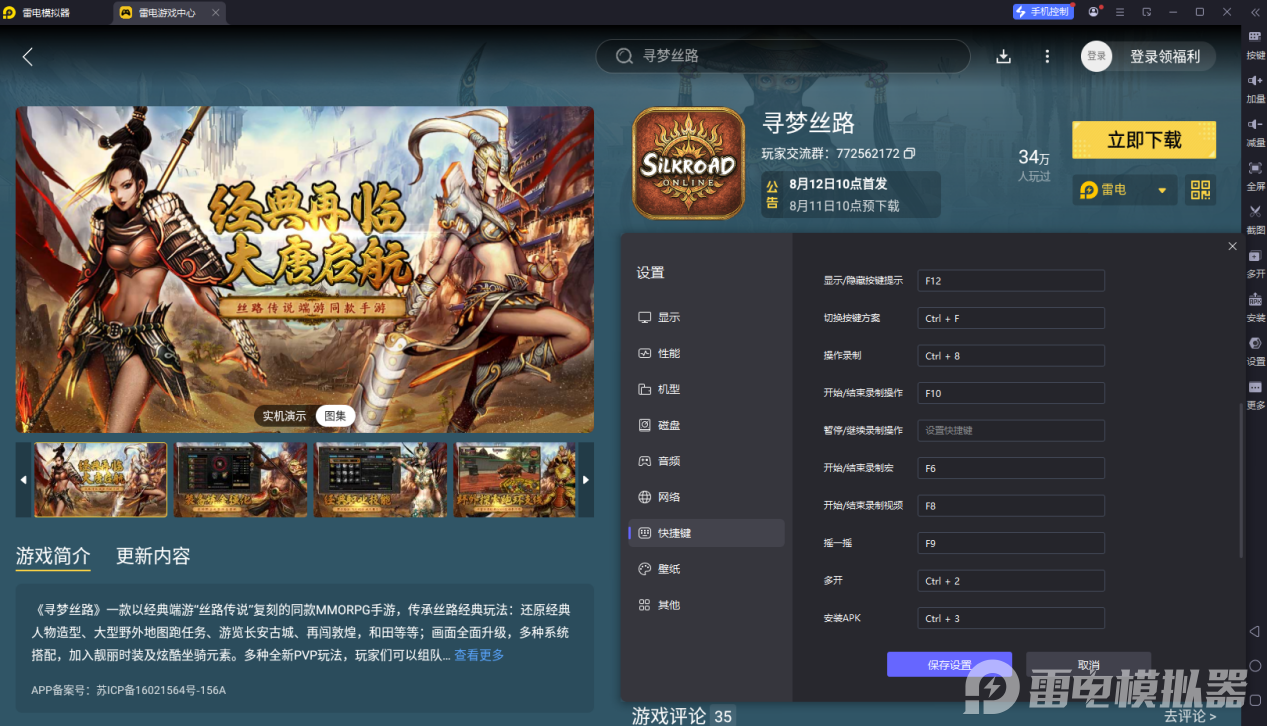Screen dimensions: 1267x726
Task: Select 快捷键 in settings sidebar
Action: [707, 533]
